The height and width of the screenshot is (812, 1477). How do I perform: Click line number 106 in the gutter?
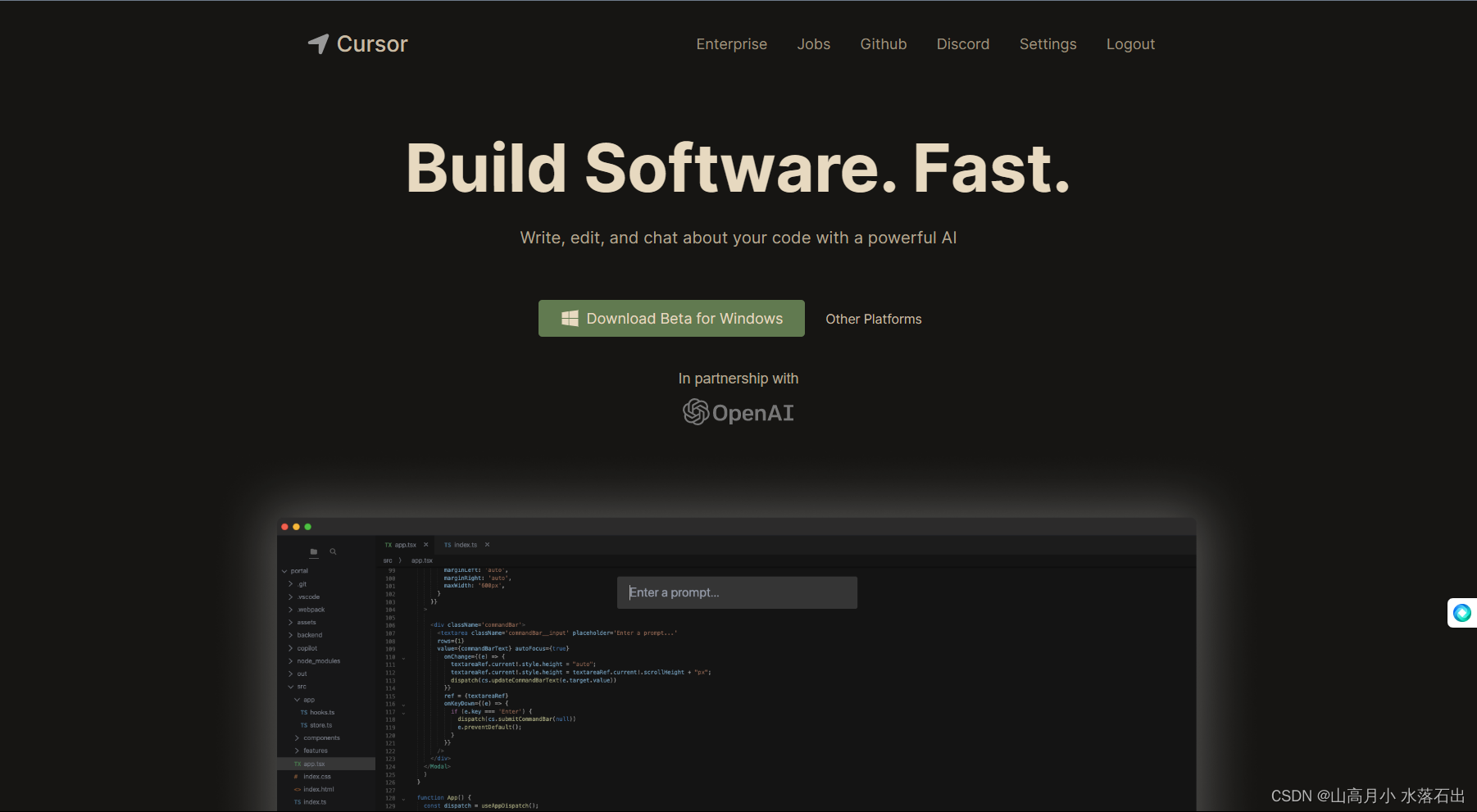390,625
